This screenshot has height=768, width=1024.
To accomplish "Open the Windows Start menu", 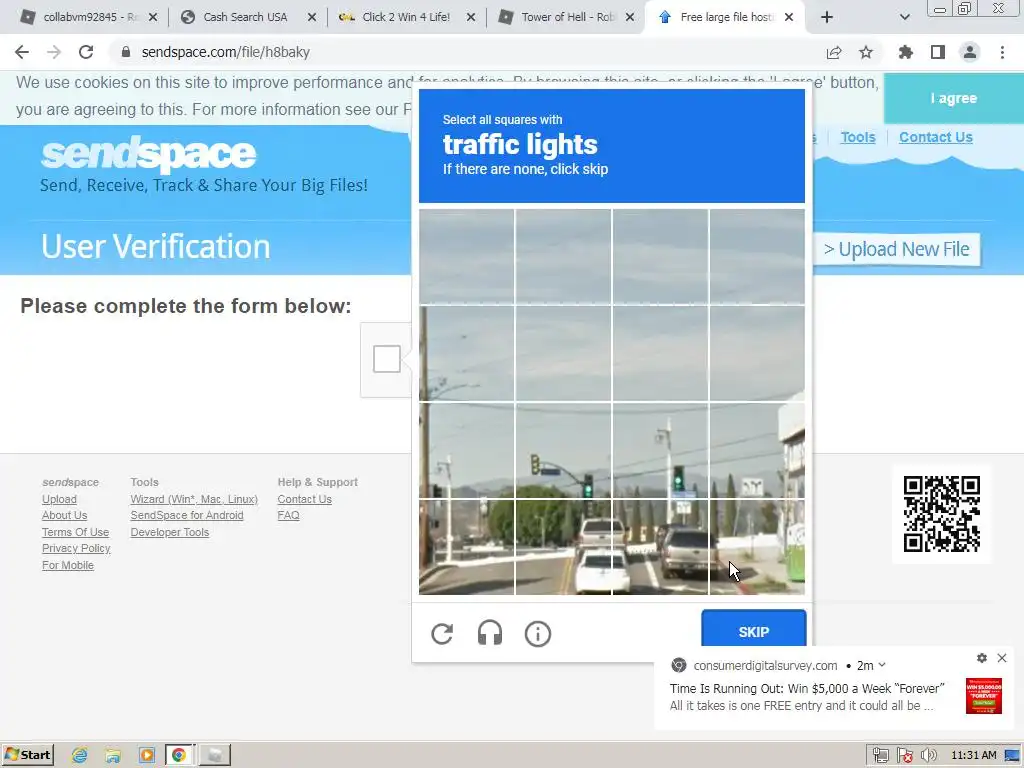I will click(x=28, y=756).
